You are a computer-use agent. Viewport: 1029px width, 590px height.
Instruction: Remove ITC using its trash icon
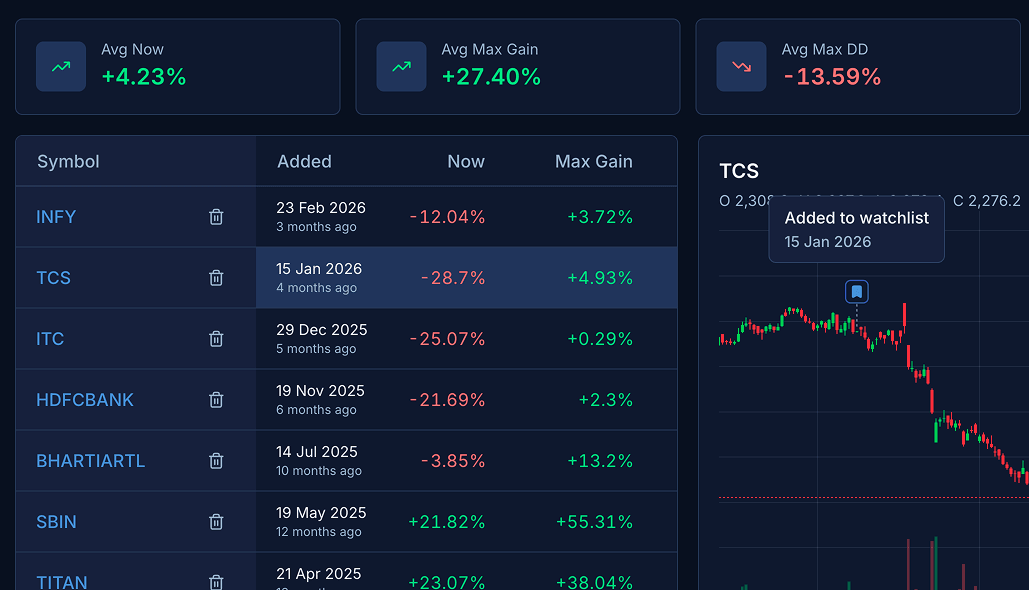[x=216, y=339]
